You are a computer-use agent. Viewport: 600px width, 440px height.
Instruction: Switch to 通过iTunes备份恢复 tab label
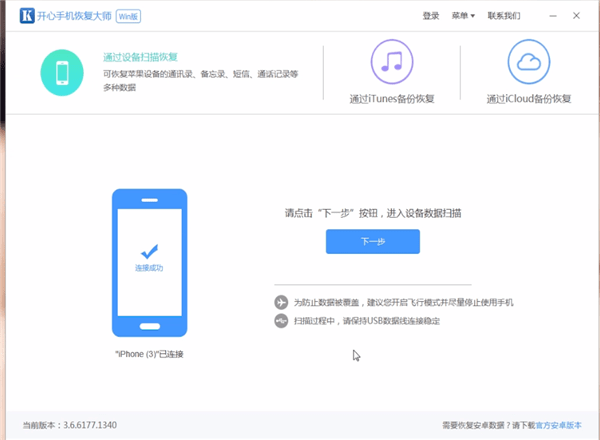(x=390, y=99)
